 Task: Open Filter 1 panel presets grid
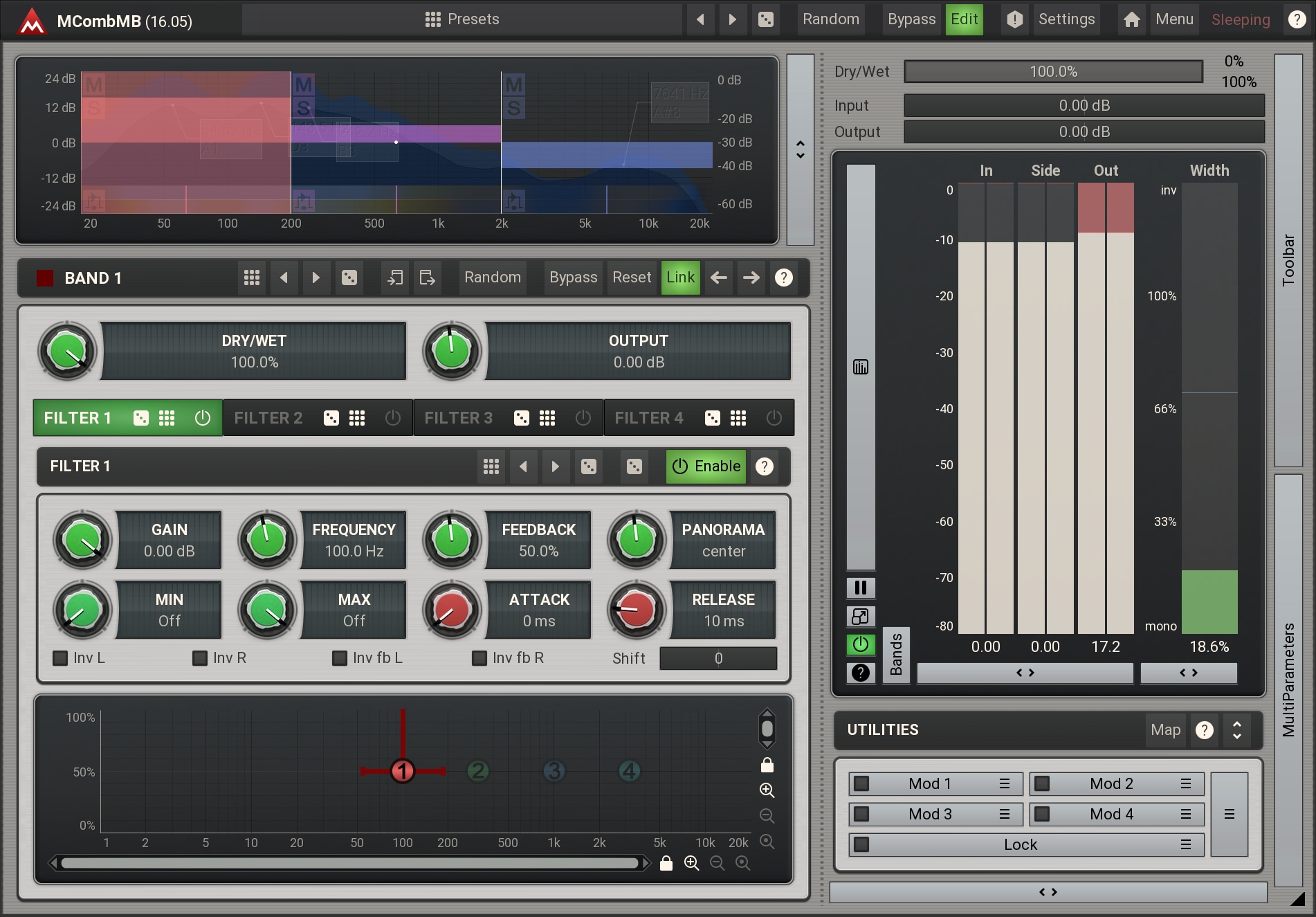pyautogui.click(x=491, y=466)
